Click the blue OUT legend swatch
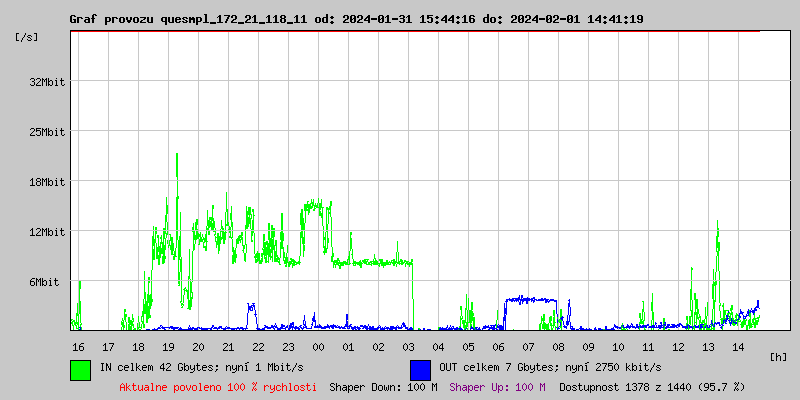Image resolution: width=800 pixels, height=400 pixels. point(420,369)
